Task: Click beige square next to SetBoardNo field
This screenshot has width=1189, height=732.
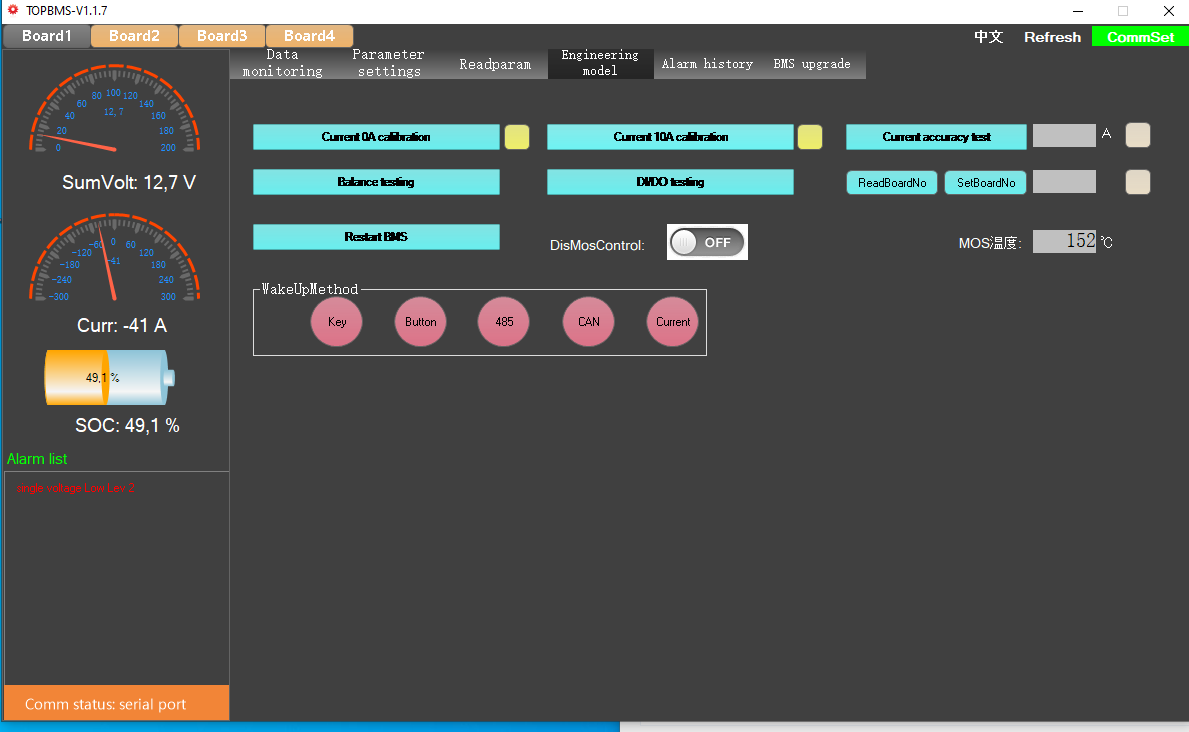Action: point(1138,182)
